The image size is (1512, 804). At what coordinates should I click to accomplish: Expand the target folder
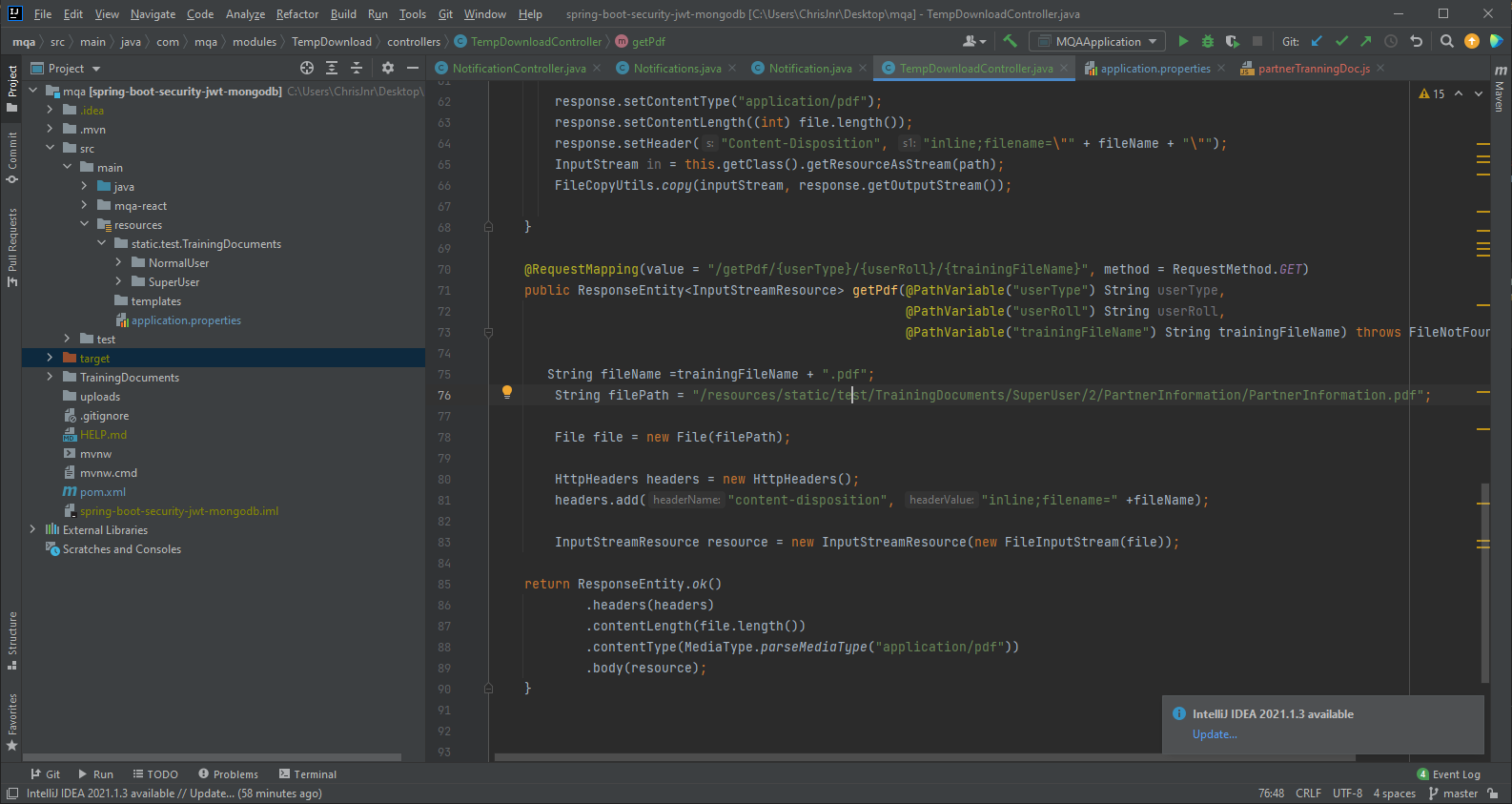50,358
